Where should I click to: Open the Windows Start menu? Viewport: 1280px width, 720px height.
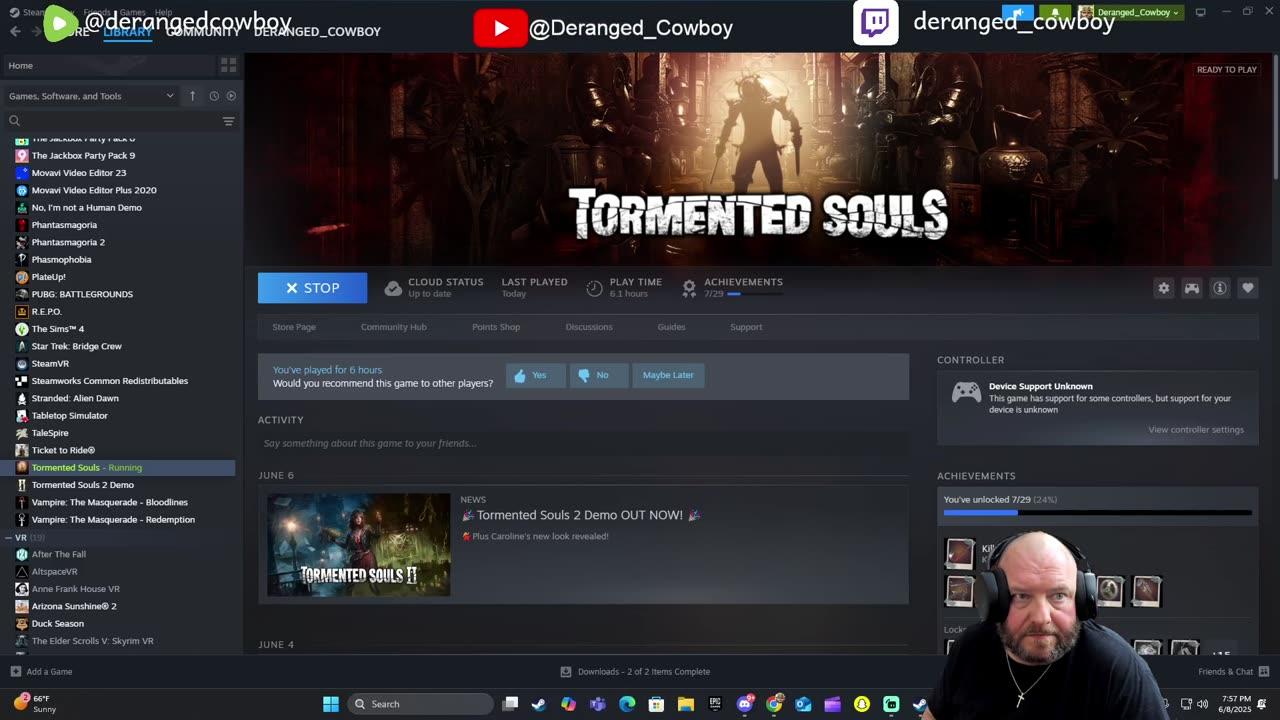click(x=331, y=704)
